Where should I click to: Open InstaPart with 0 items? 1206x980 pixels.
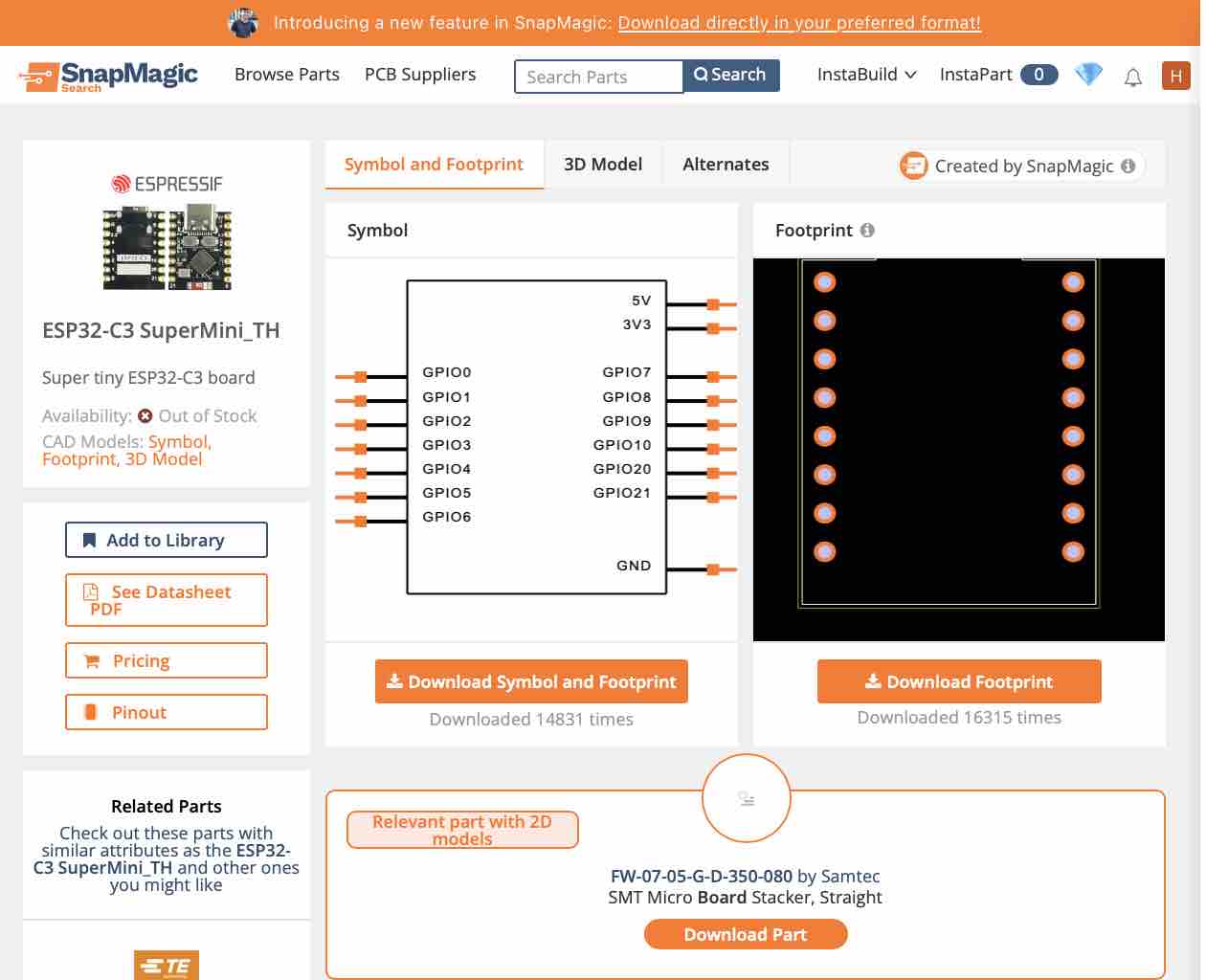tap(998, 75)
